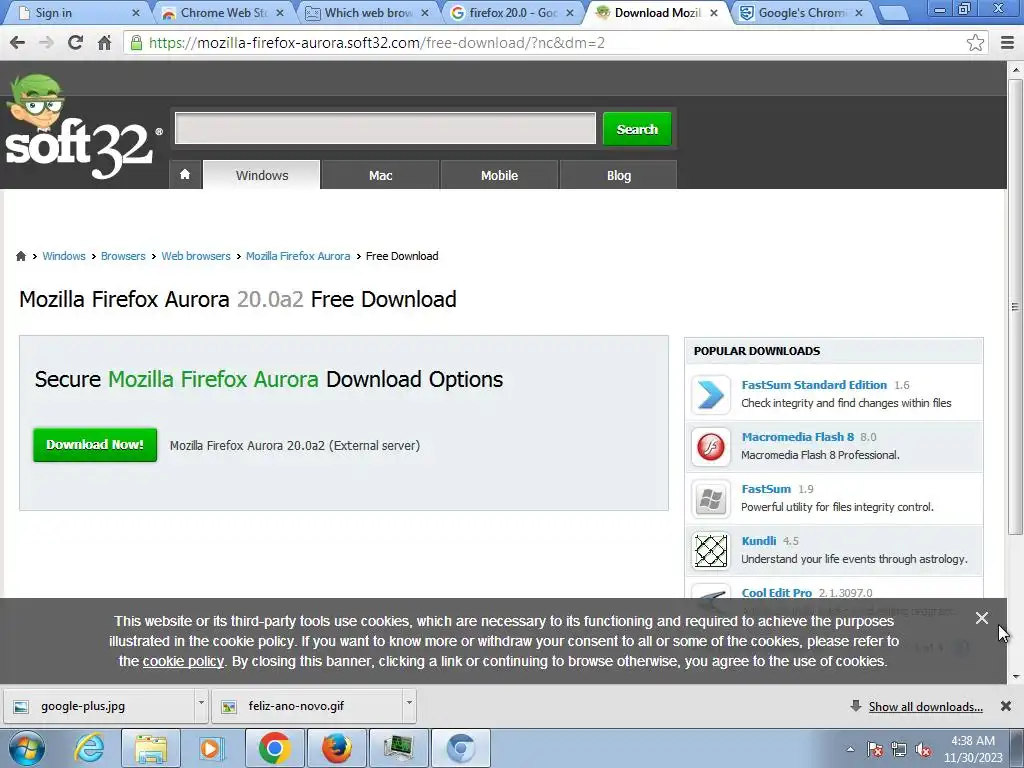Open the Browsers breadcrumb link
The width and height of the screenshot is (1024, 768).
point(123,256)
